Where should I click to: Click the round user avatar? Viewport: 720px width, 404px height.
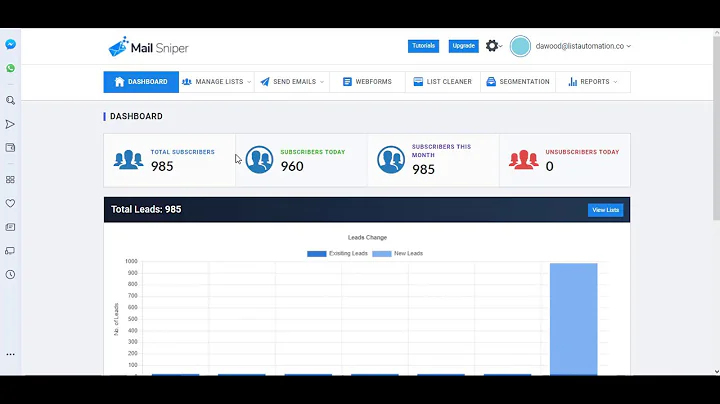520,46
